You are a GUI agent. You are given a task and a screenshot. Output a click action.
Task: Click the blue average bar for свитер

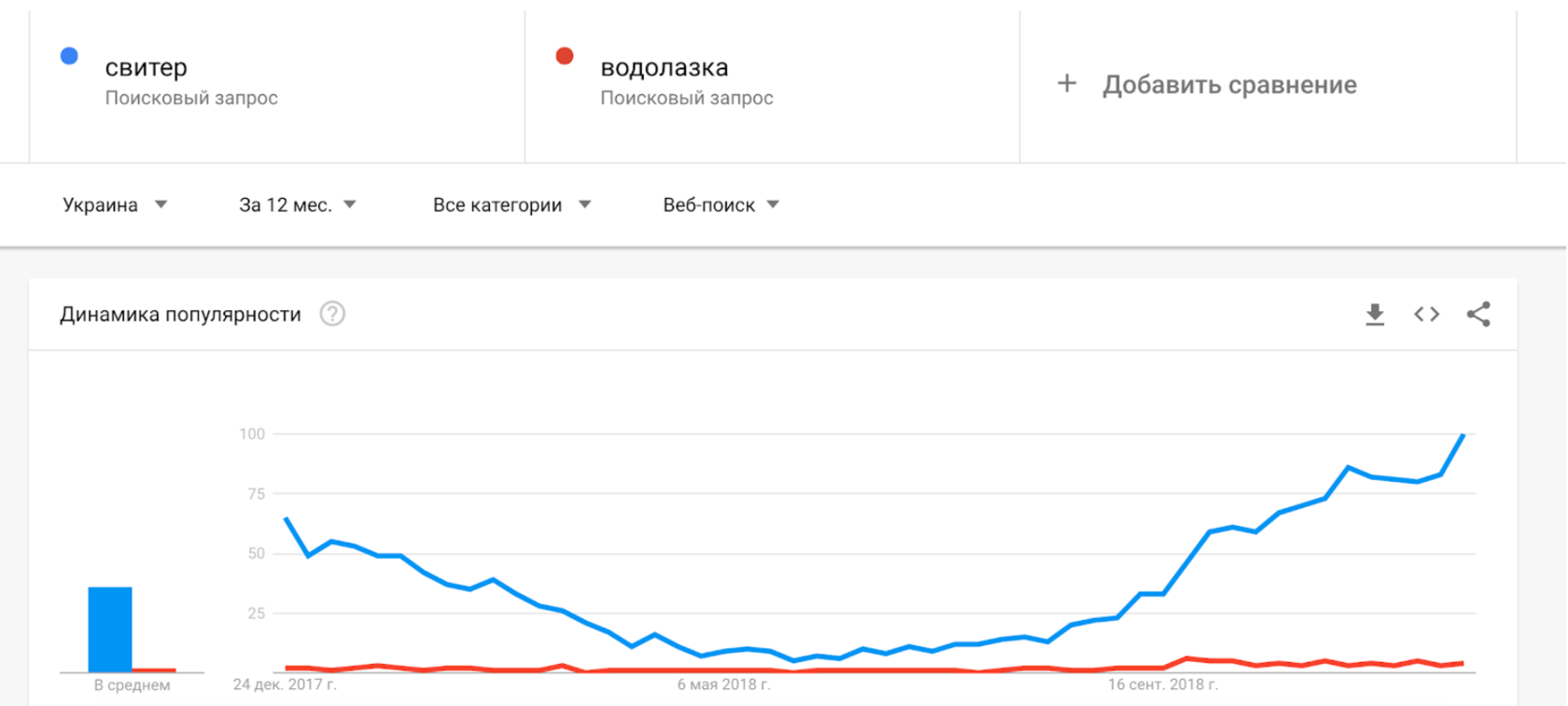tap(110, 628)
